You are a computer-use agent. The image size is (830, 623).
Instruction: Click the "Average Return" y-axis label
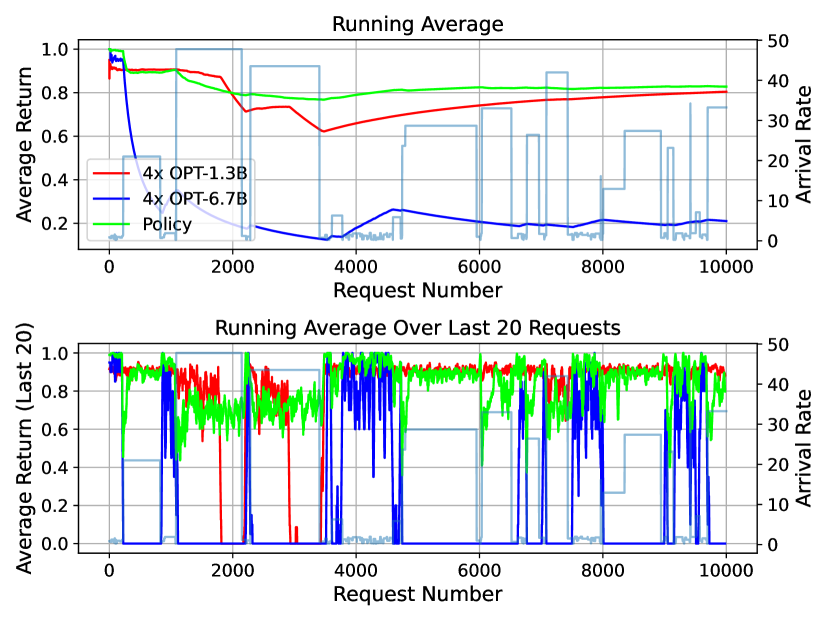point(24,145)
